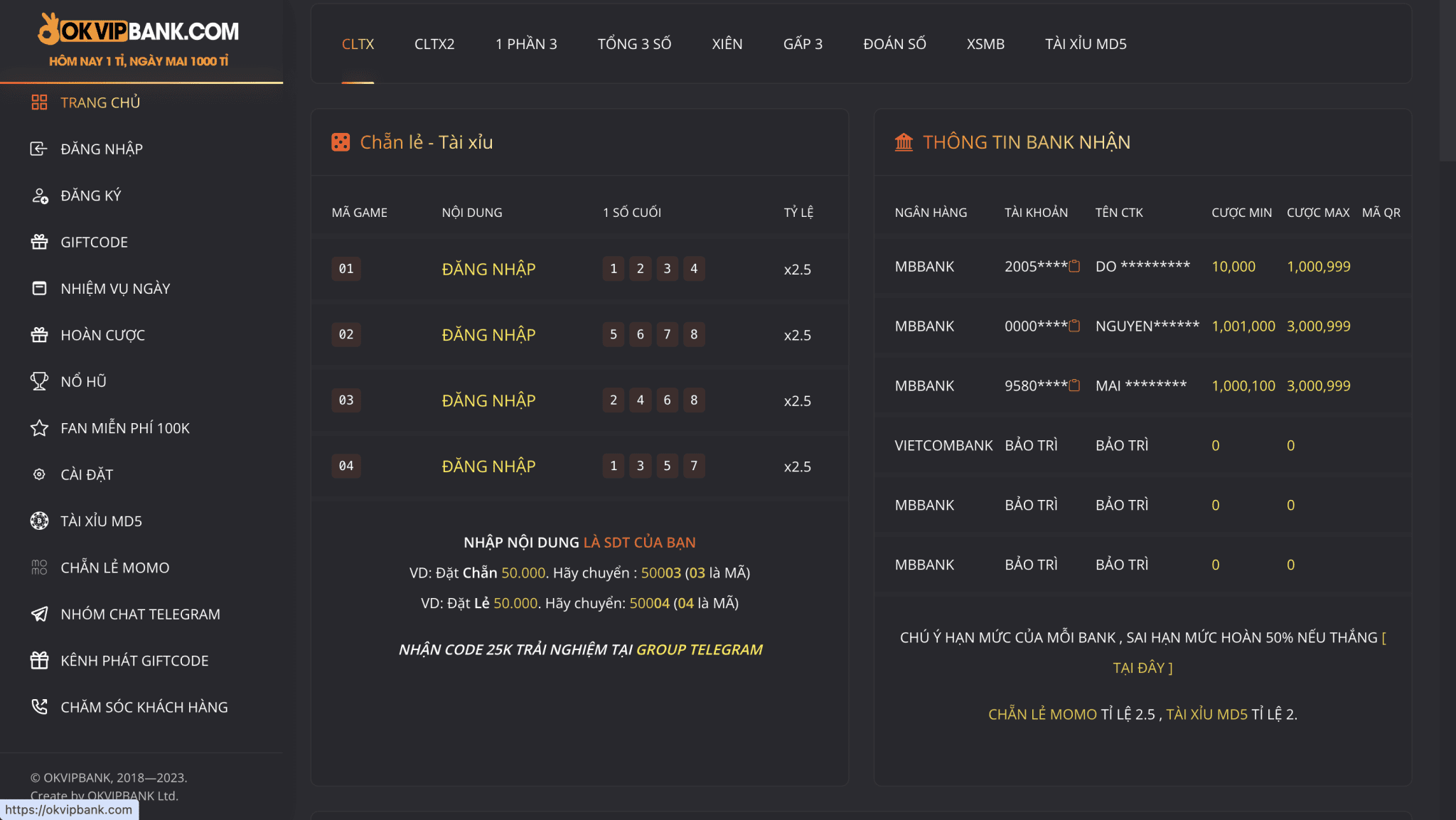The image size is (1456, 820).
Task: Open ĐĂNG KÝ in the sidebar
Action: 91,196
